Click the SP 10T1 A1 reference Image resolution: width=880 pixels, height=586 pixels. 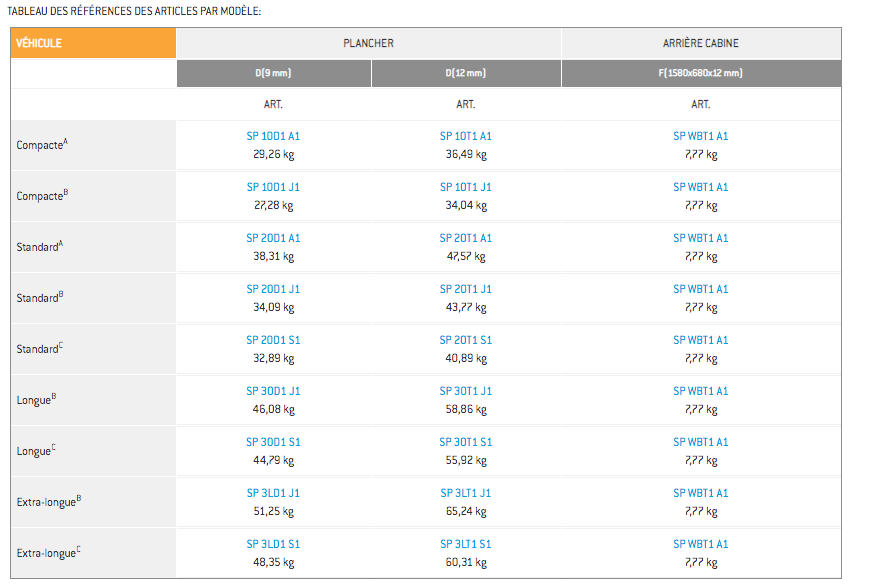465,136
